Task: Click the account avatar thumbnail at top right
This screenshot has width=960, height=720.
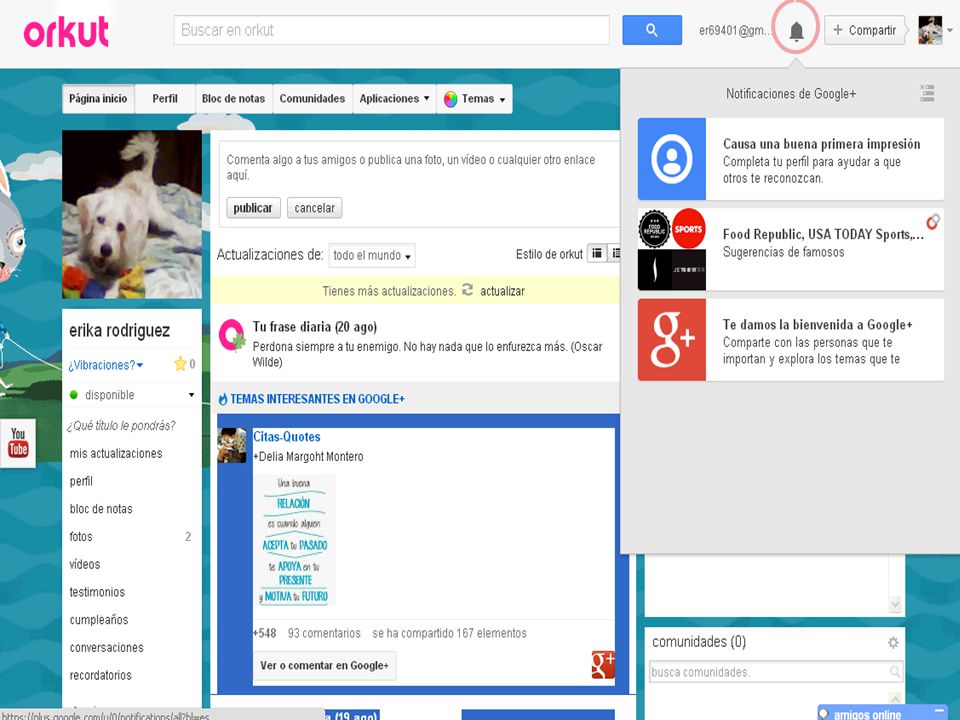Action: (x=930, y=30)
